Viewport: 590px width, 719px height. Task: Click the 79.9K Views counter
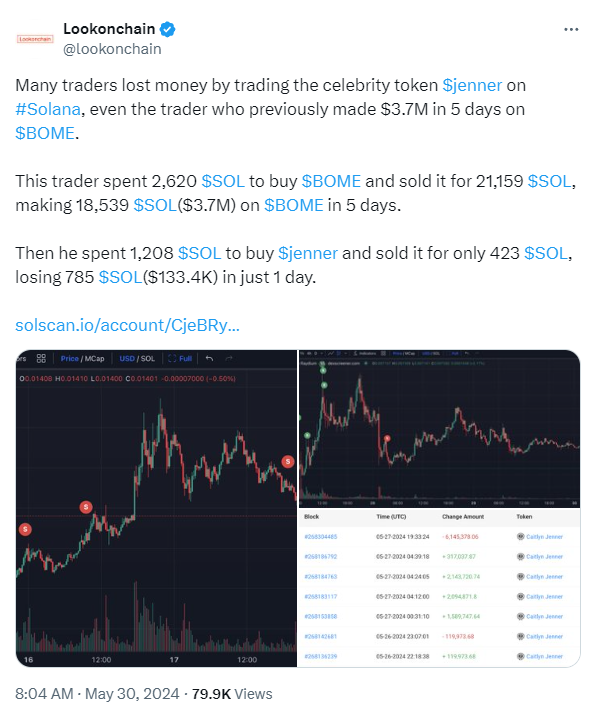coord(232,694)
